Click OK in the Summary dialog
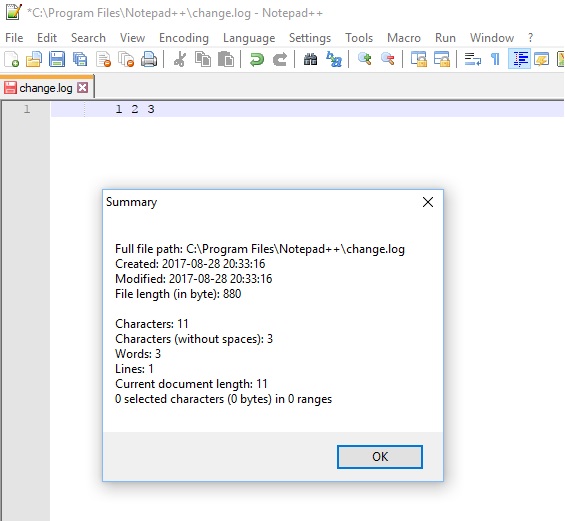 380,457
